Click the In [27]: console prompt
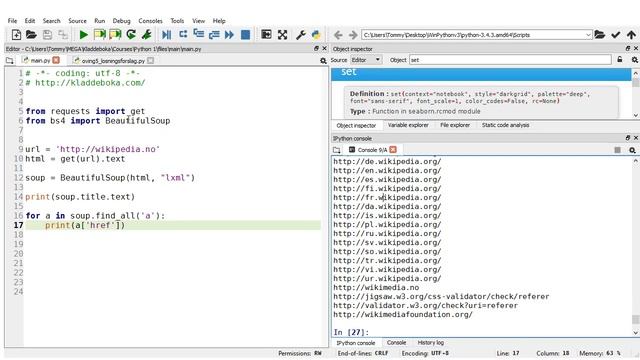Viewport: 640px width, 360px height. tap(351, 332)
